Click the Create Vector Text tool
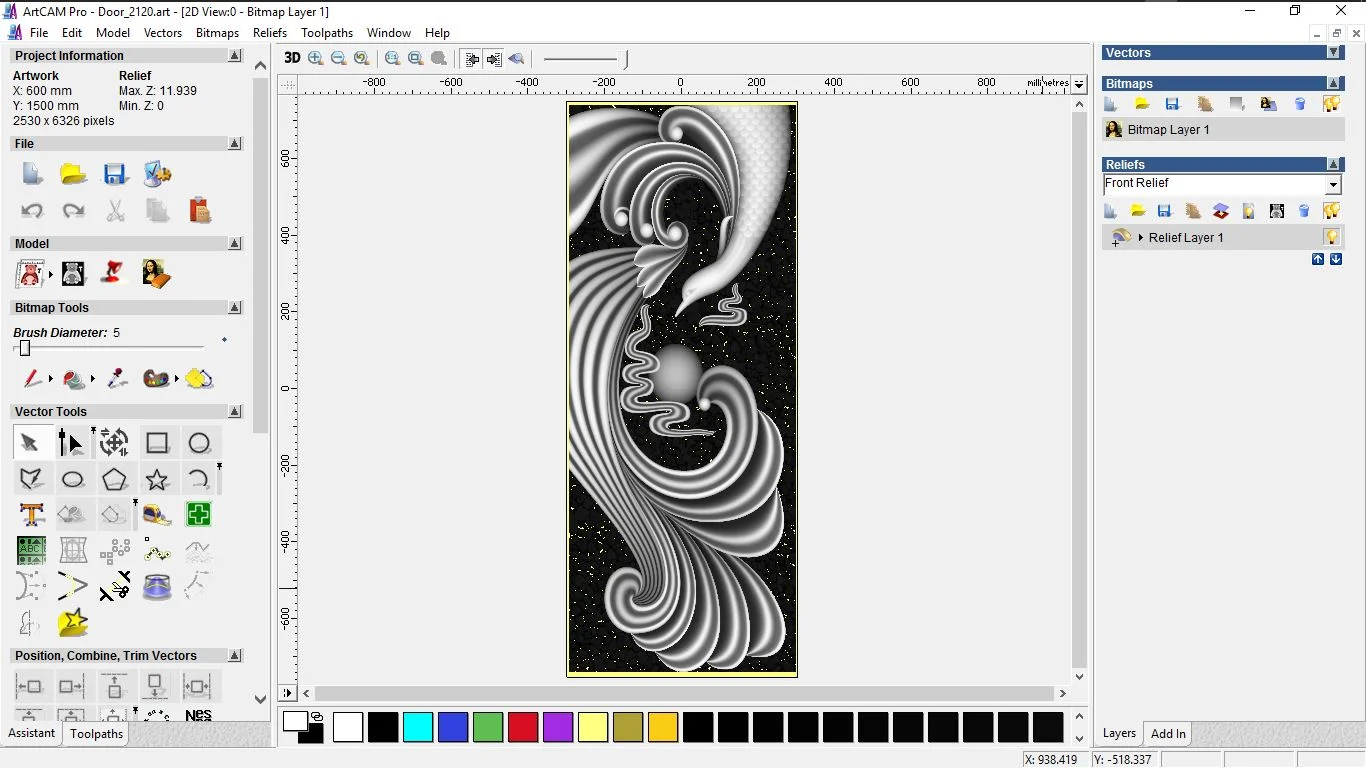 (32, 515)
